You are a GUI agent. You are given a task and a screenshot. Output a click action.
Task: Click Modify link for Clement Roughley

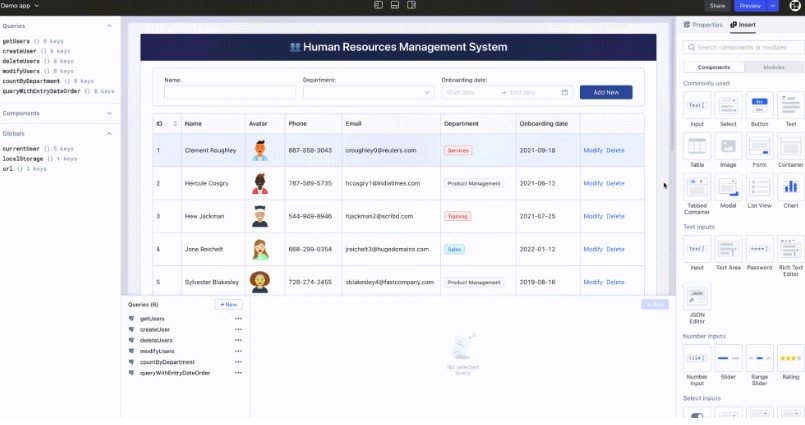(x=593, y=150)
